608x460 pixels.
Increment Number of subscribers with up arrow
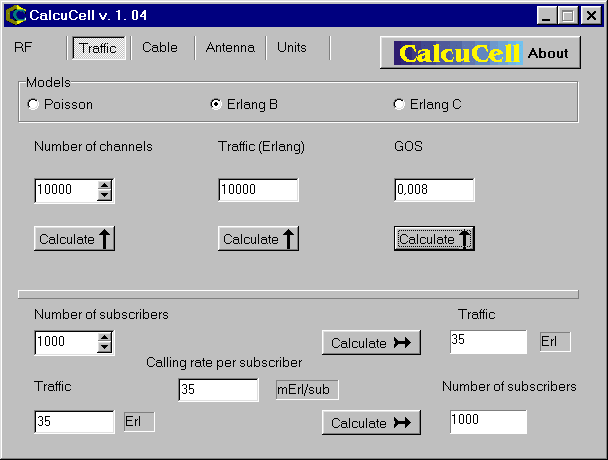(x=105, y=337)
